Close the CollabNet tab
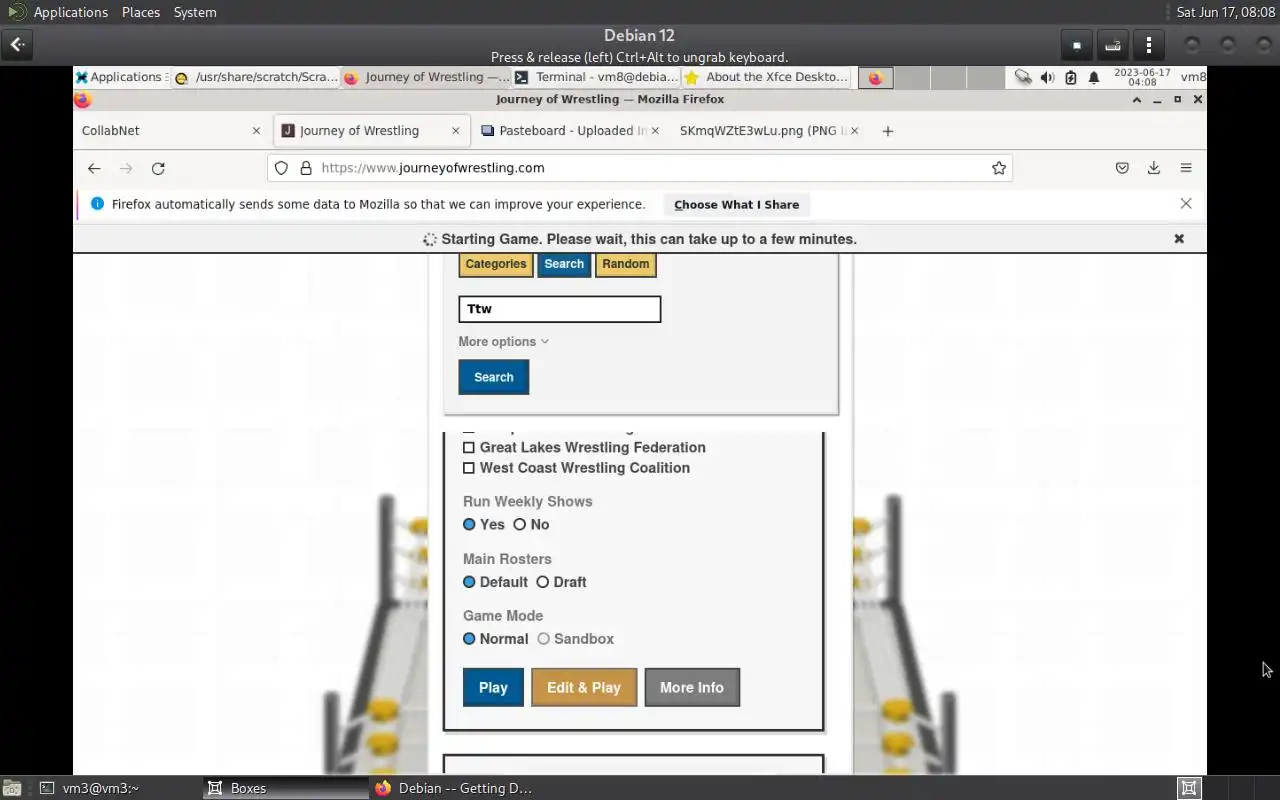The width and height of the screenshot is (1280, 800). click(256, 131)
